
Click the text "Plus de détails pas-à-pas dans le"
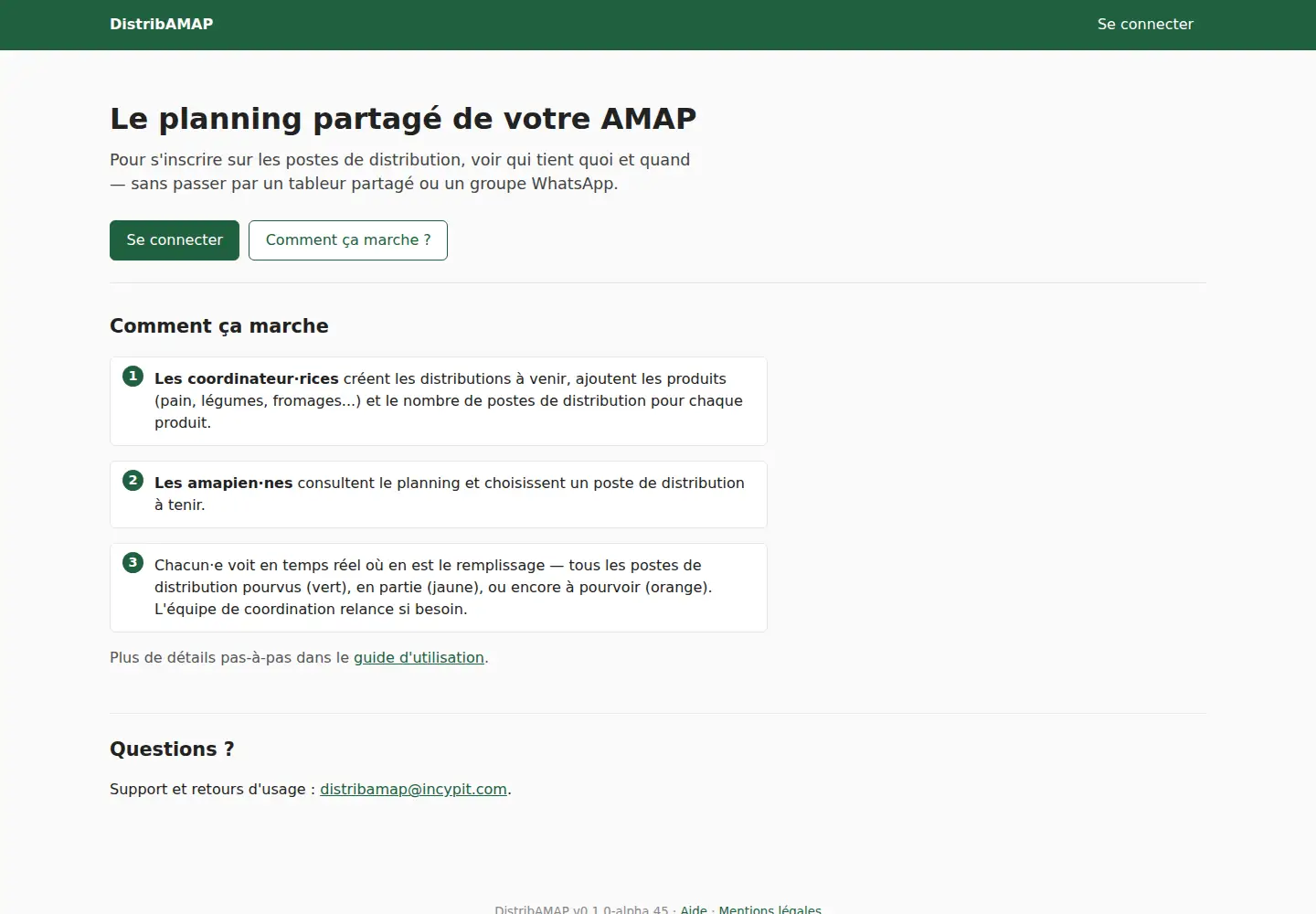[229, 657]
